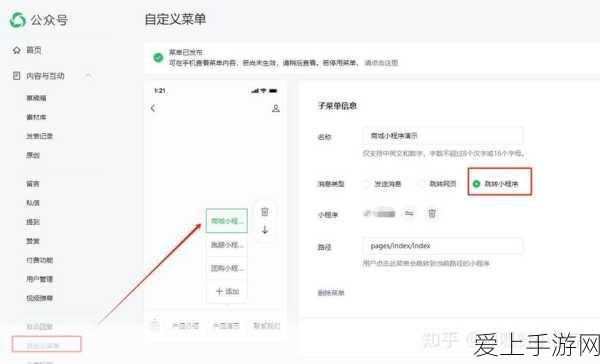Click the green check icon of the published notice
This screenshot has width=600, height=364.
[158, 57]
